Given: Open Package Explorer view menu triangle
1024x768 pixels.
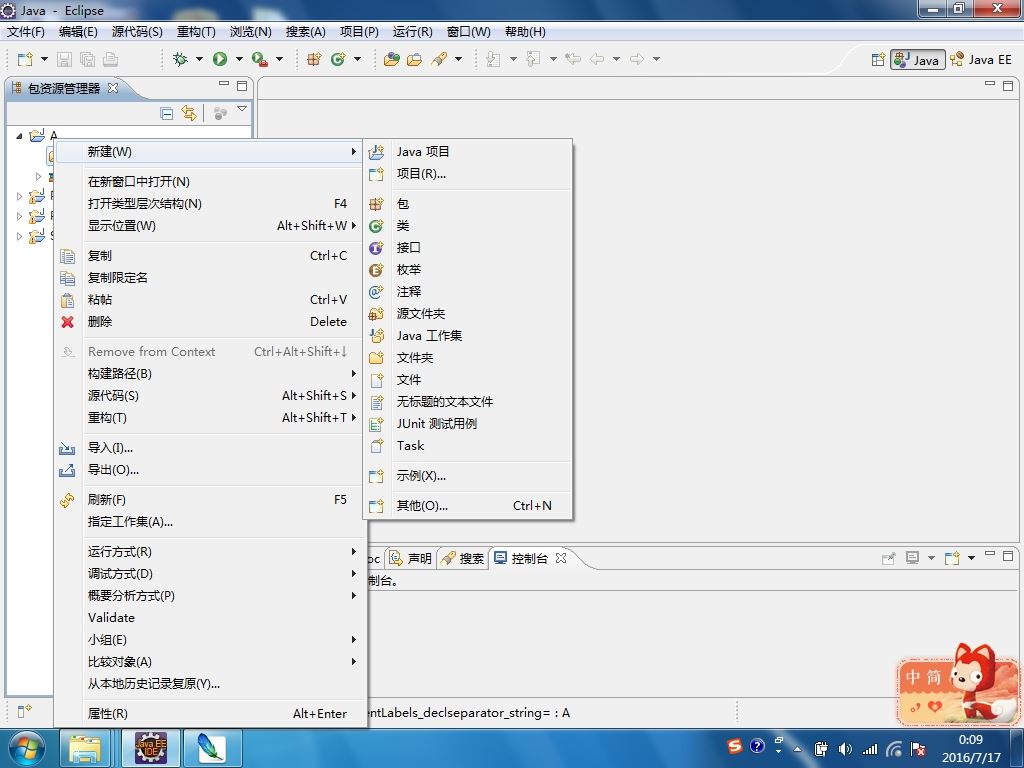Looking at the screenshot, I should (x=242, y=109).
